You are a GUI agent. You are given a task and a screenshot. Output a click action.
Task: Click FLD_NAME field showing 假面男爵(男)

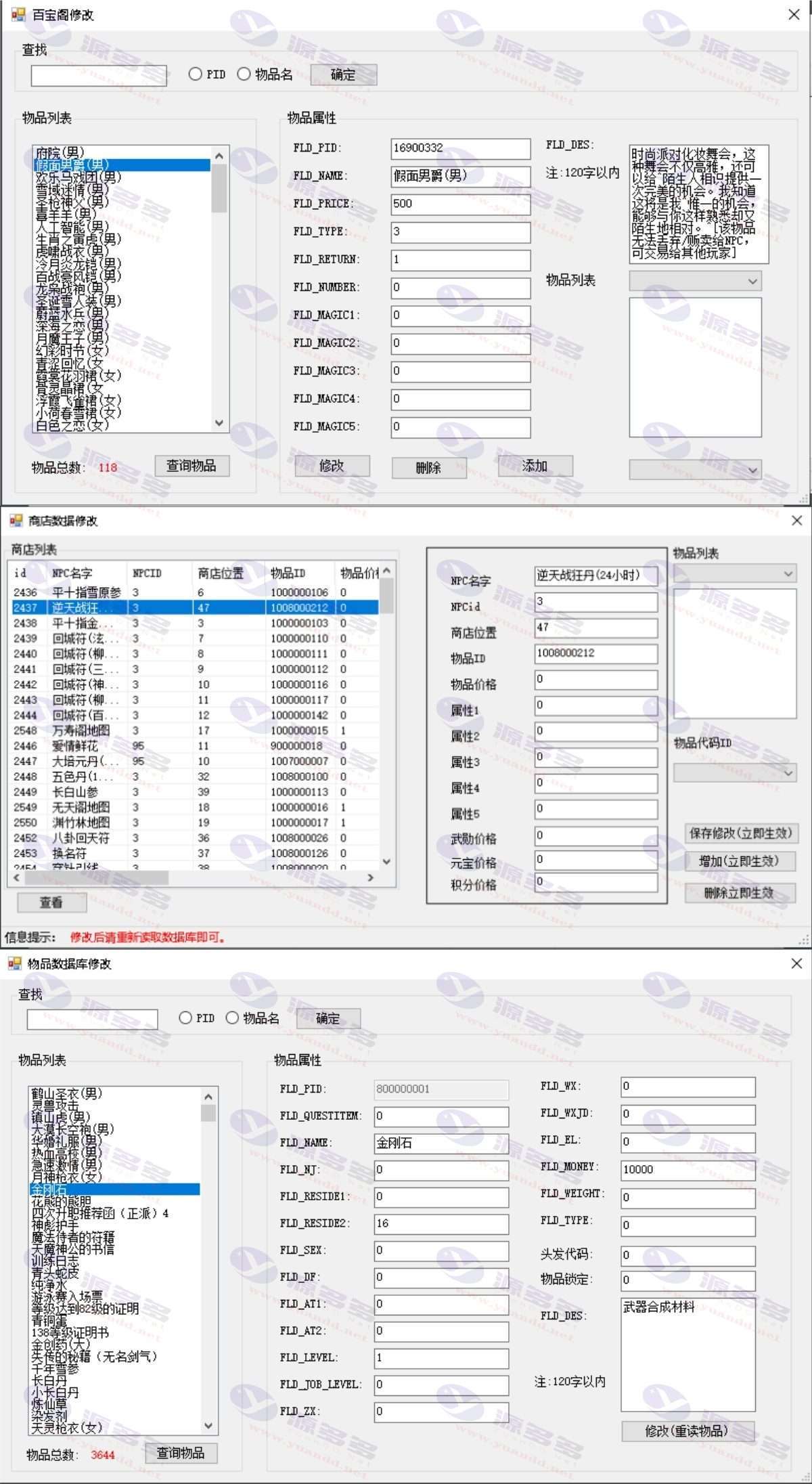coord(460,176)
